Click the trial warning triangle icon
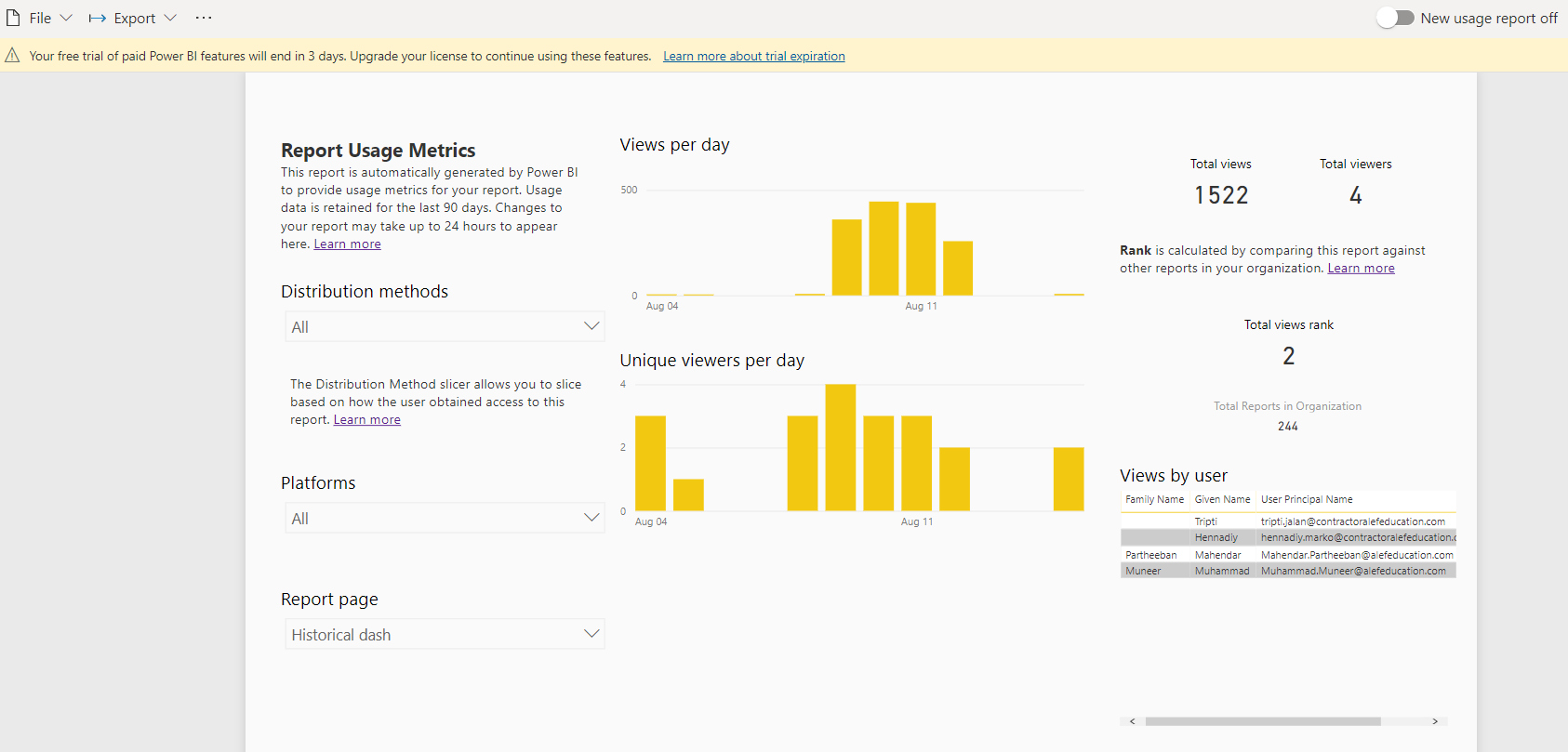 tap(12, 56)
